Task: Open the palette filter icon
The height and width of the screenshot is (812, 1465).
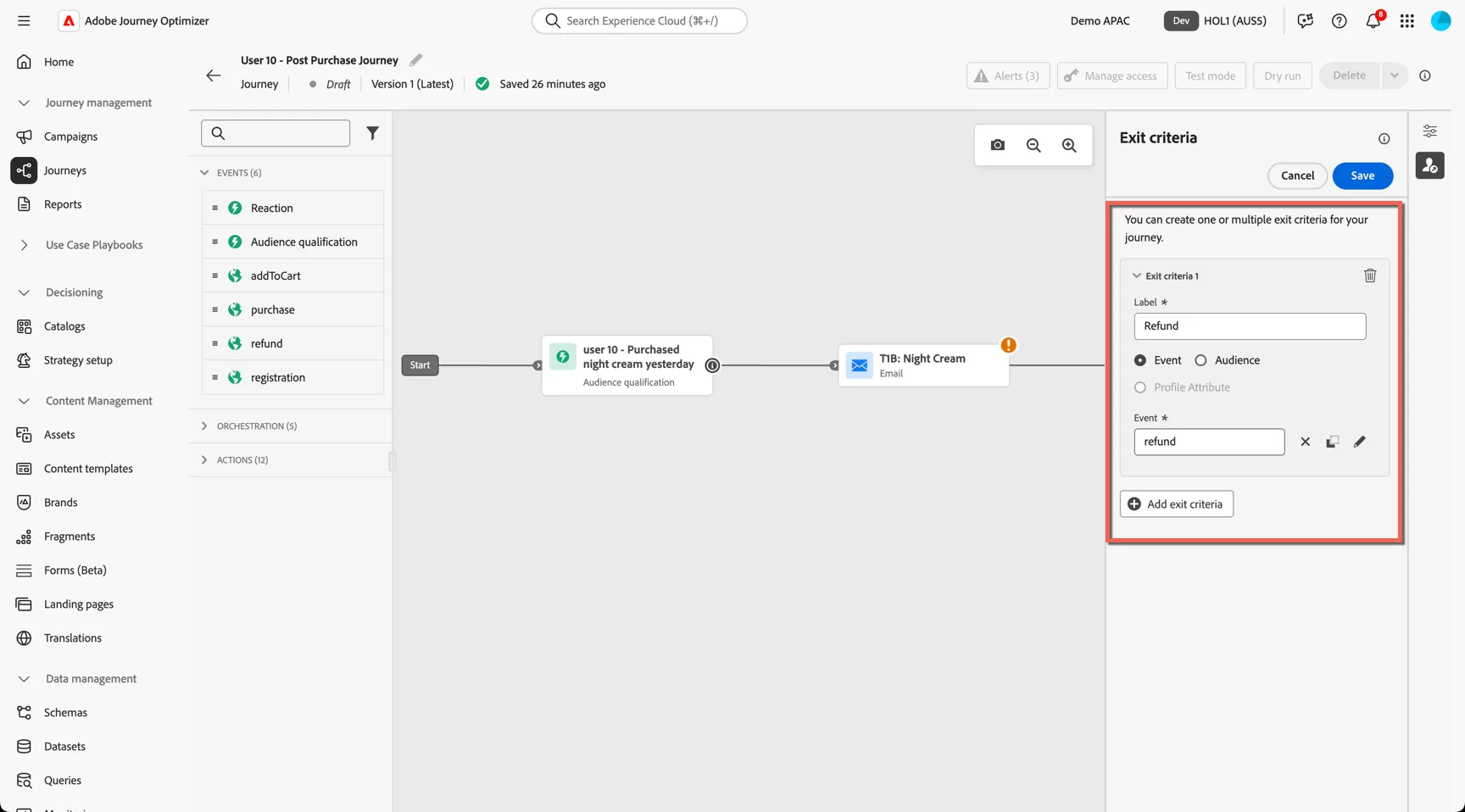Action: coord(372,133)
